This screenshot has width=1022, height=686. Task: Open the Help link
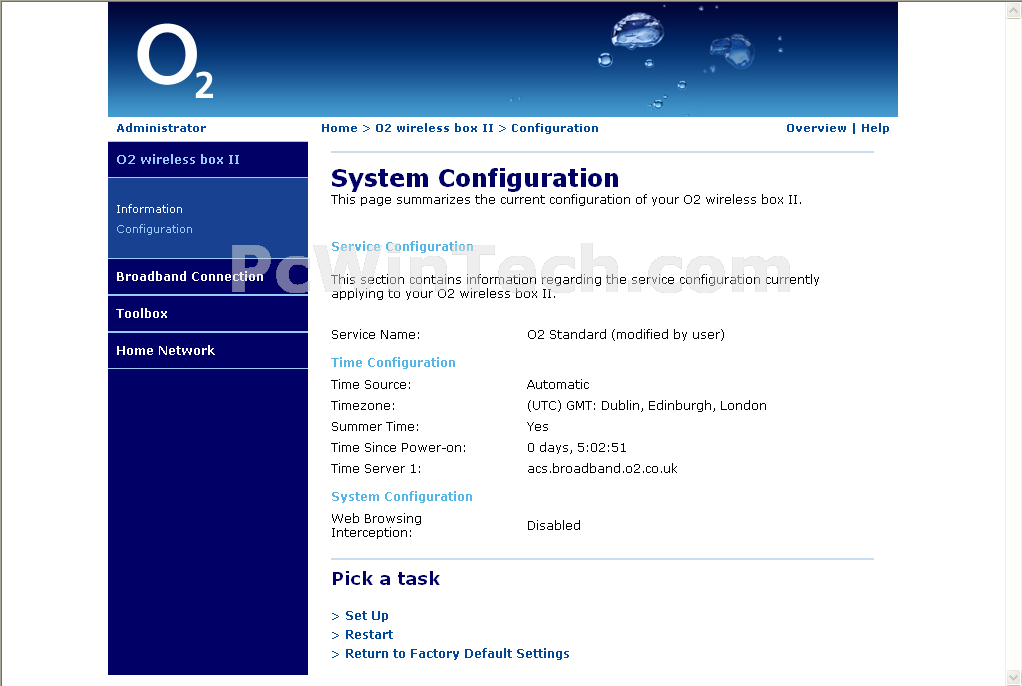click(875, 128)
